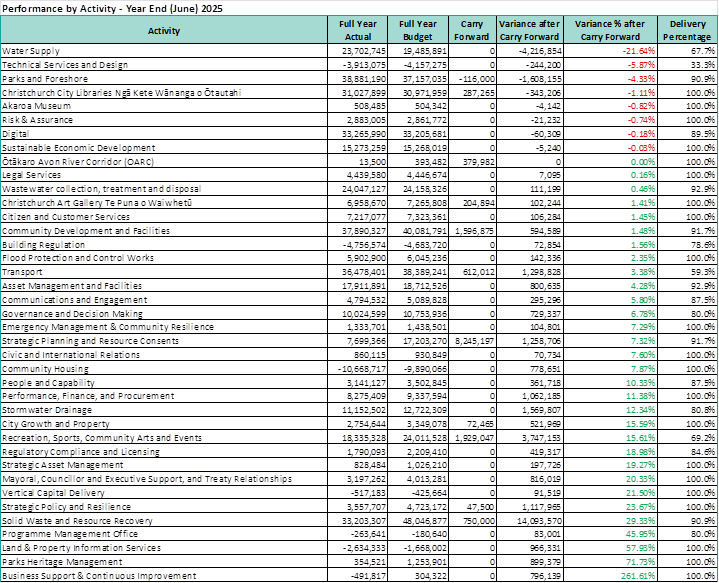This screenshot has height=583, width=719.
Task: Select the Water Supply activity cell
Action: pos(28,48)
